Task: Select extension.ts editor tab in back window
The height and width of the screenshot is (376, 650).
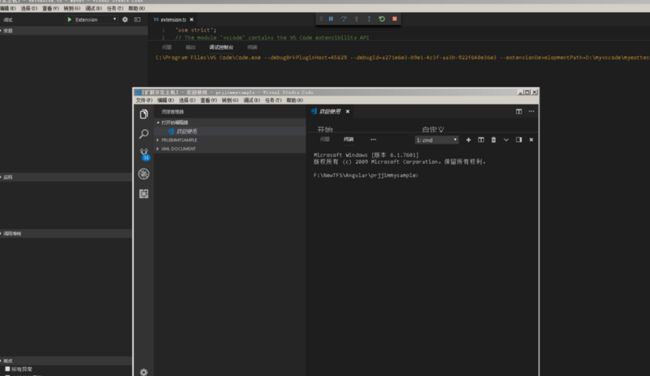Action: coord(173,19)
